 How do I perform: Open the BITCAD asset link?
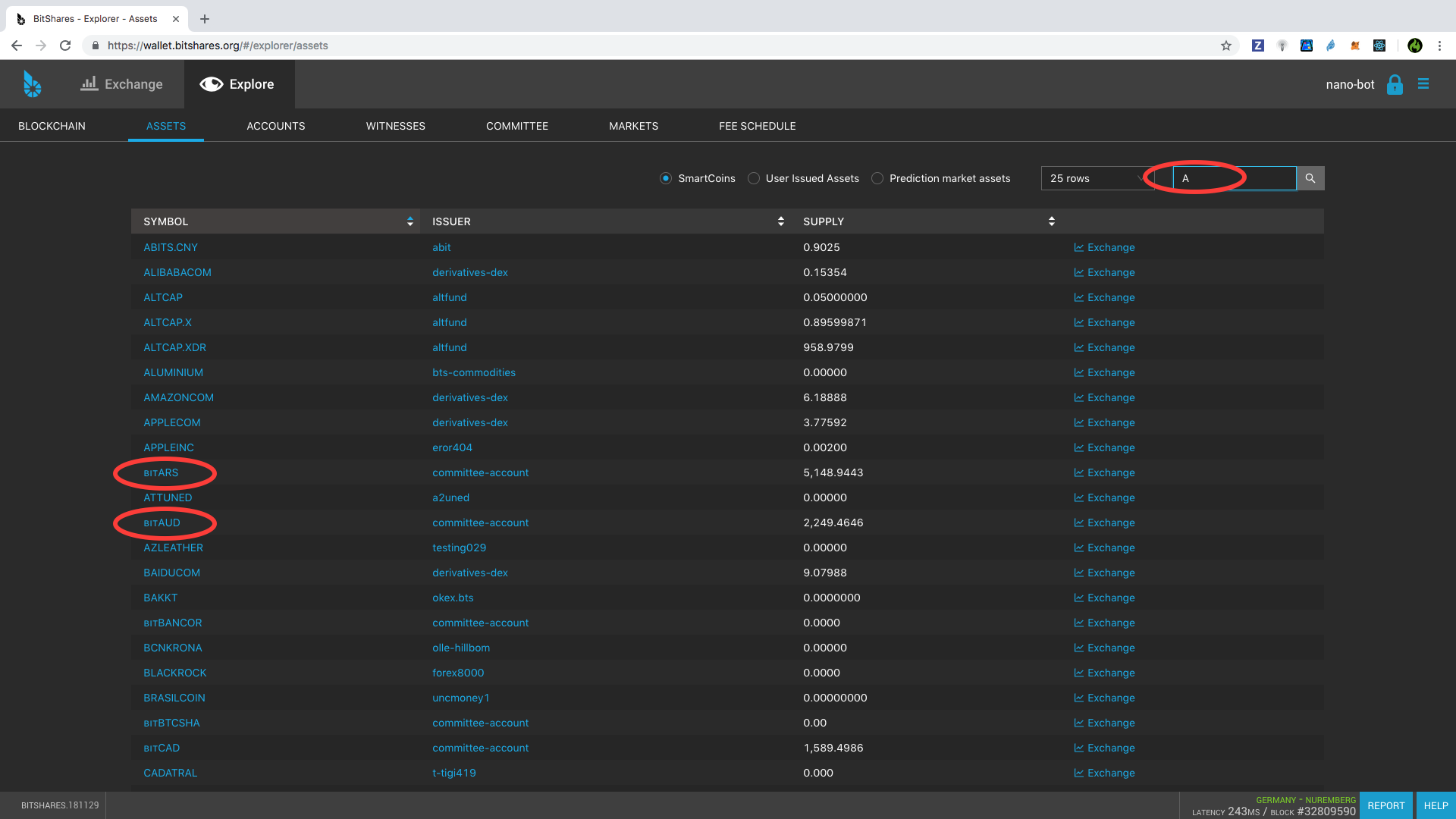tap(162, 748)
